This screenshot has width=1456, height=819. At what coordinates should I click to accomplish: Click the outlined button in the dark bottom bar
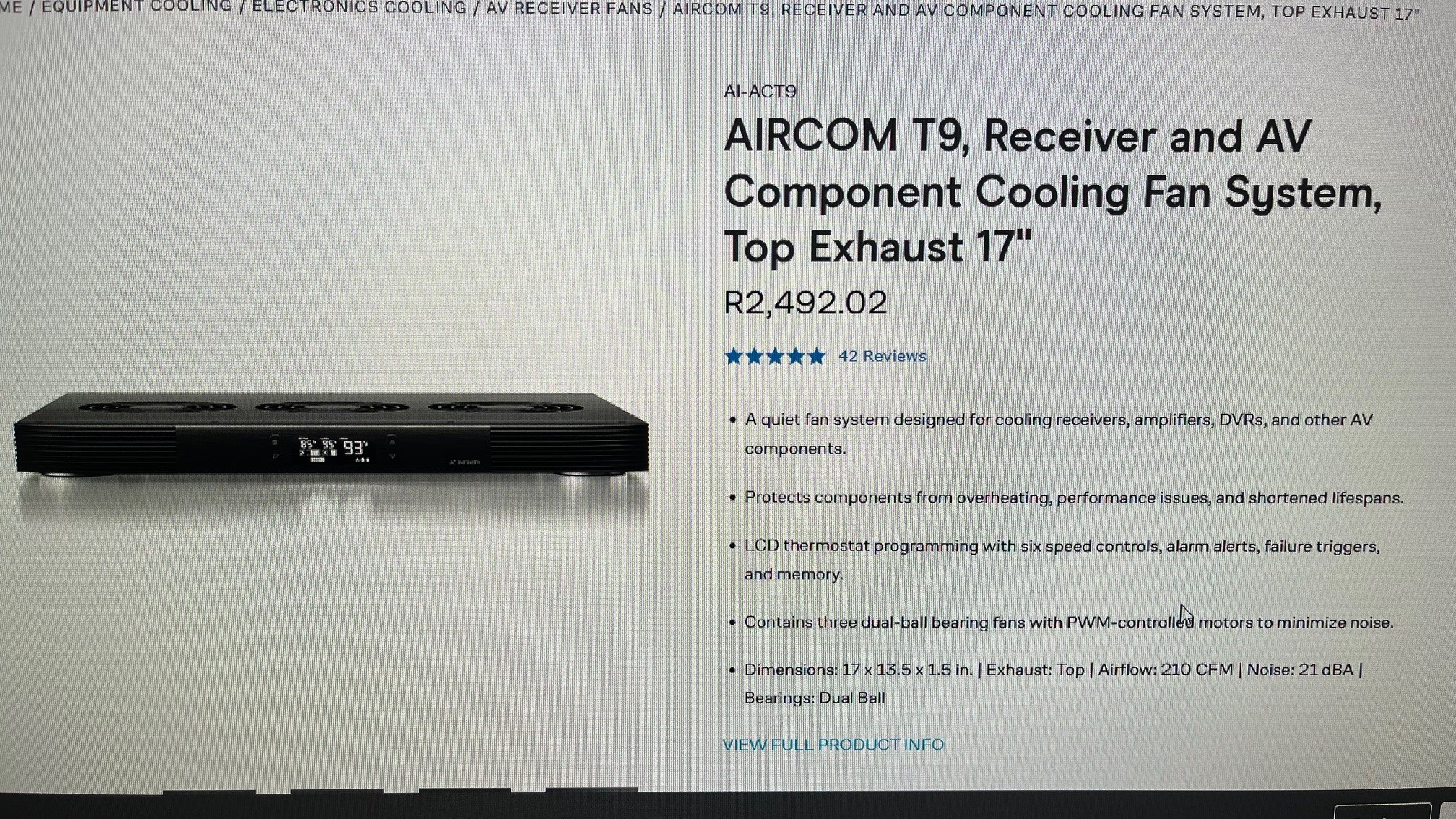[x=1382, y=810]
